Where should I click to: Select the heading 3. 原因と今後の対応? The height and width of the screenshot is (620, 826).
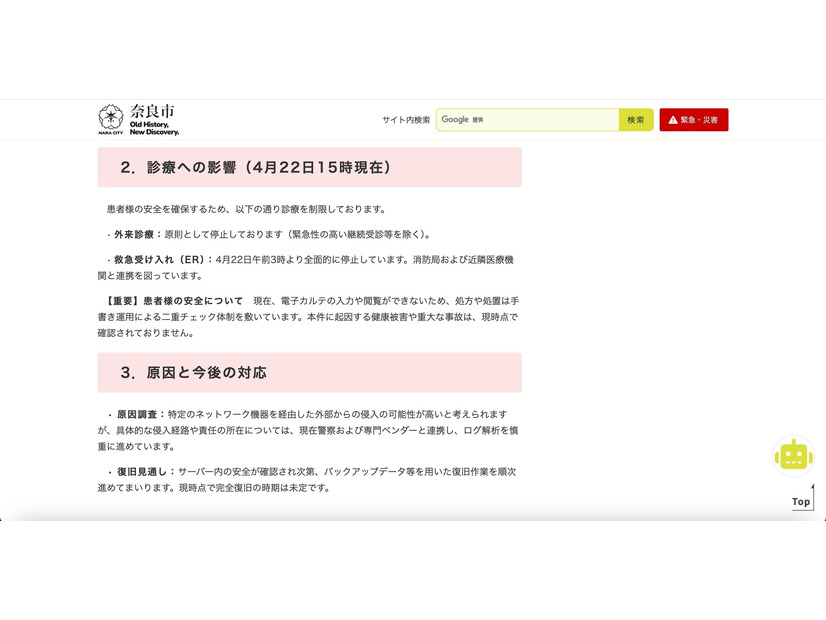[x=196, y=372]
